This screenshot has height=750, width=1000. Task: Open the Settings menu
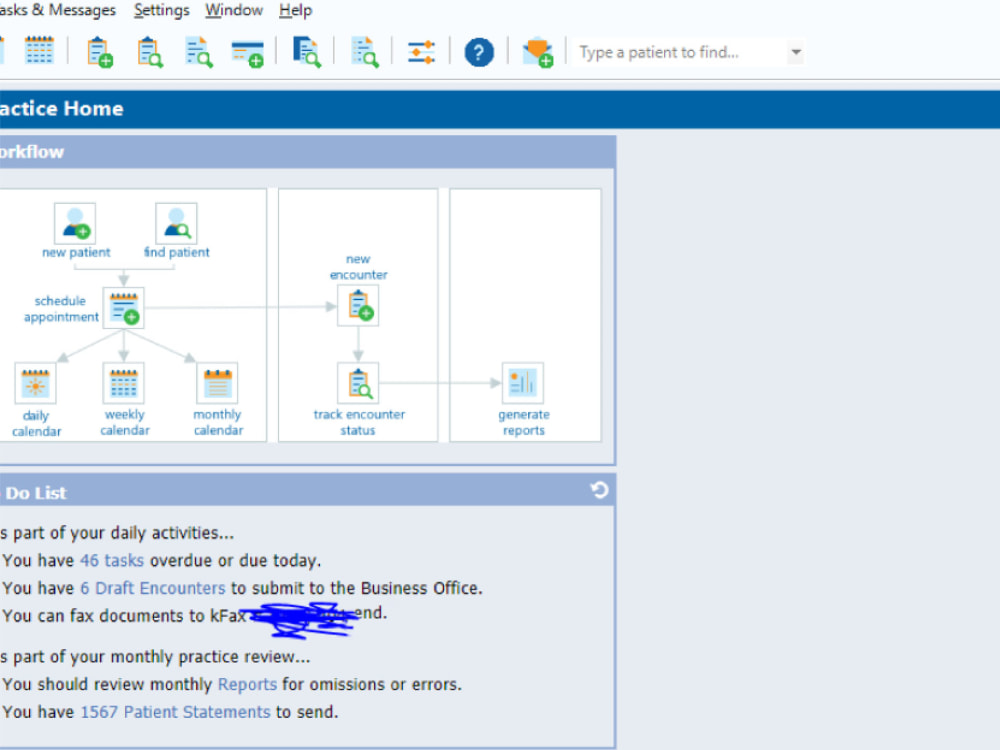coord(161,10)
